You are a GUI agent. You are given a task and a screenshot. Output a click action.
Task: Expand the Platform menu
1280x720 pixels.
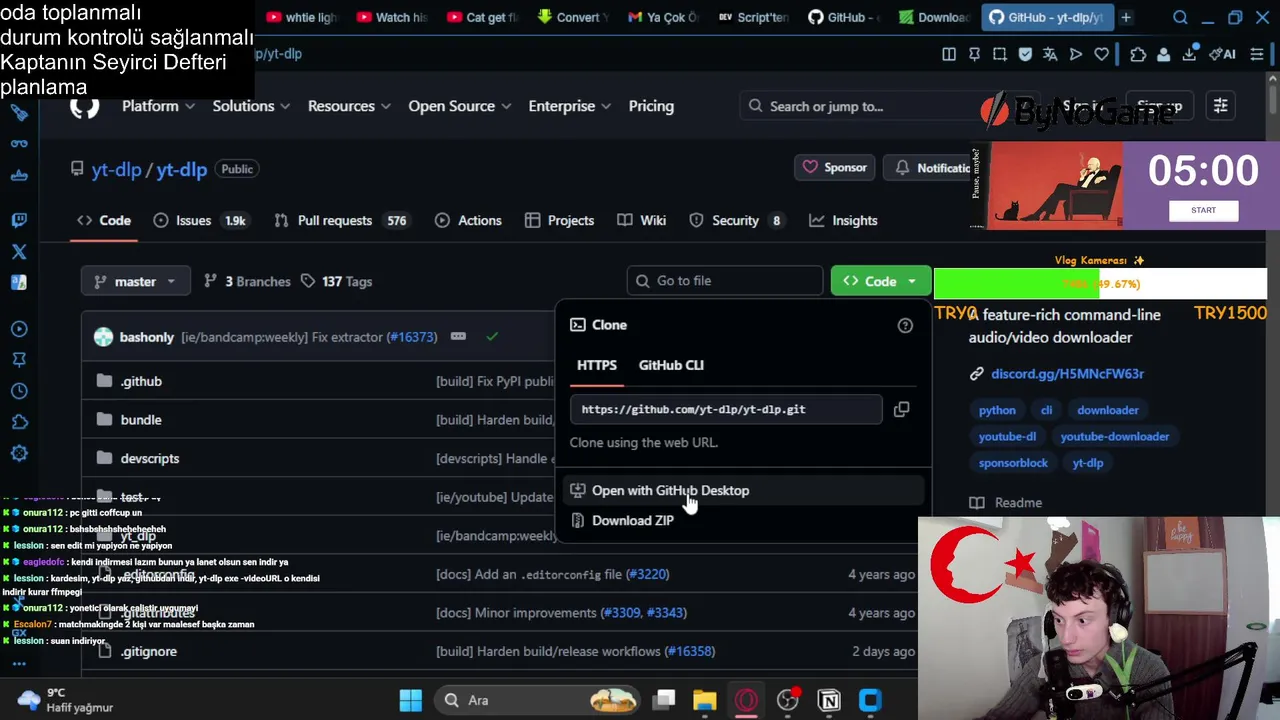click(158, 106)
